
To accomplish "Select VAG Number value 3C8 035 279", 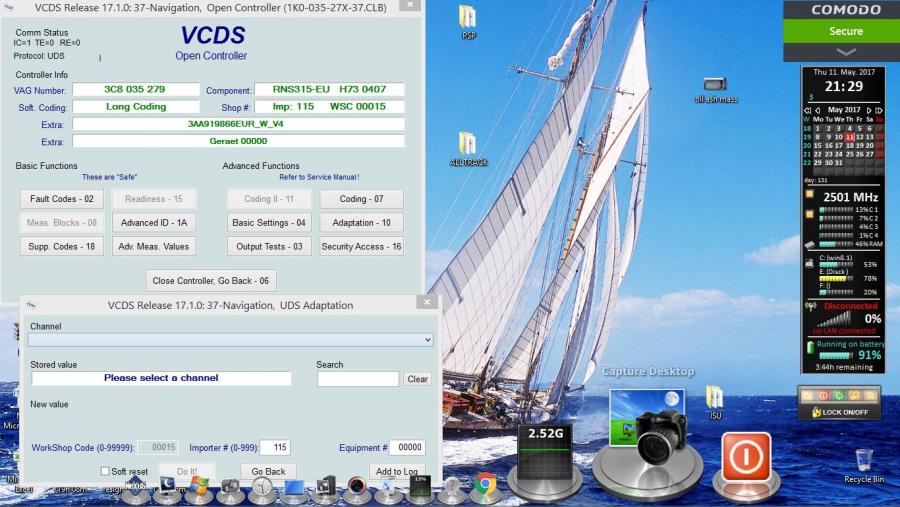I will 135,90.
